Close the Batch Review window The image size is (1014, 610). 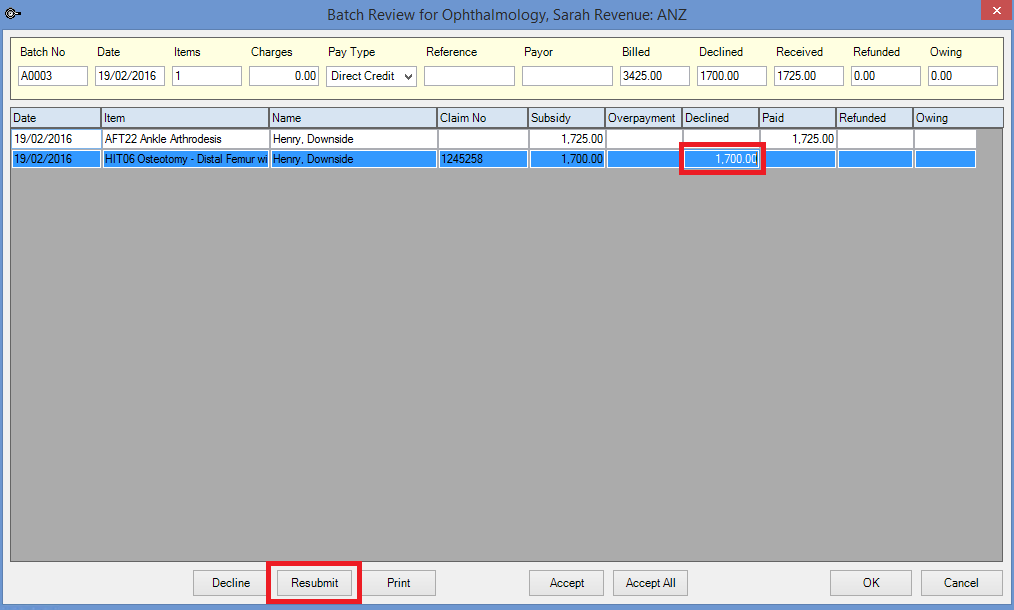[996, 10]
